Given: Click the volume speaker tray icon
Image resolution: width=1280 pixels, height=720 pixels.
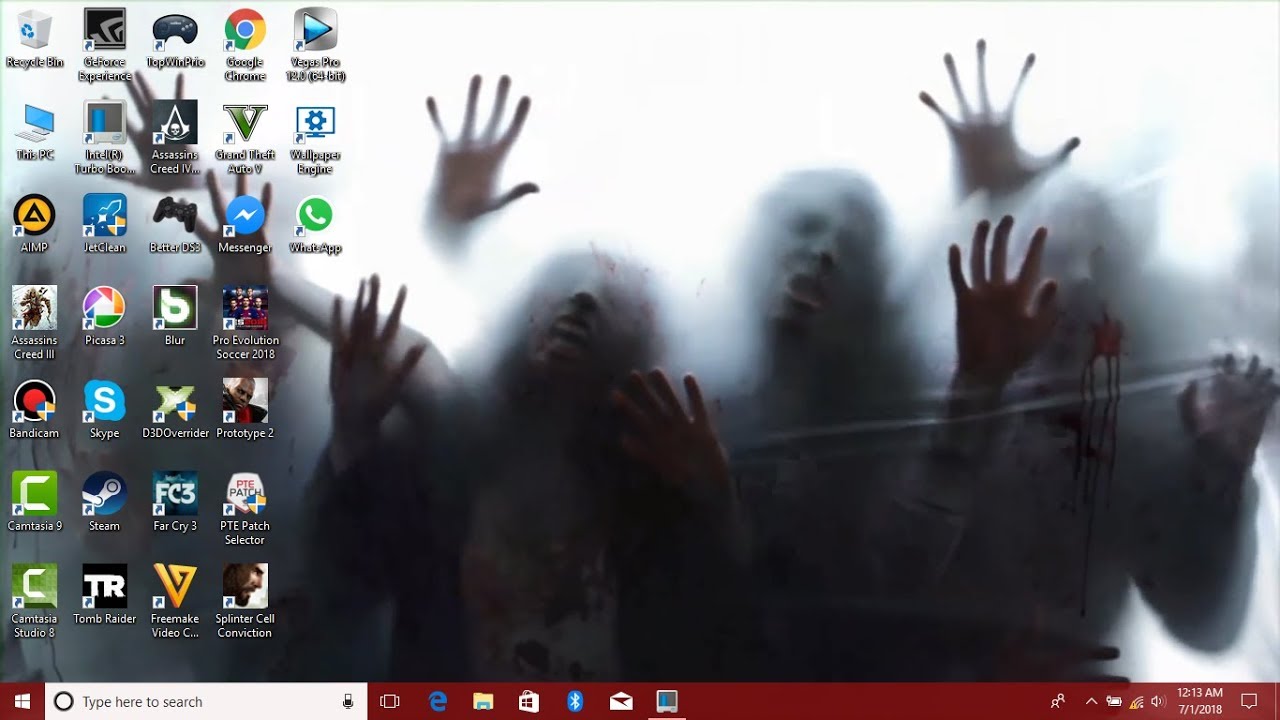Looking at the screenshot, I should tap(1158, 702).
